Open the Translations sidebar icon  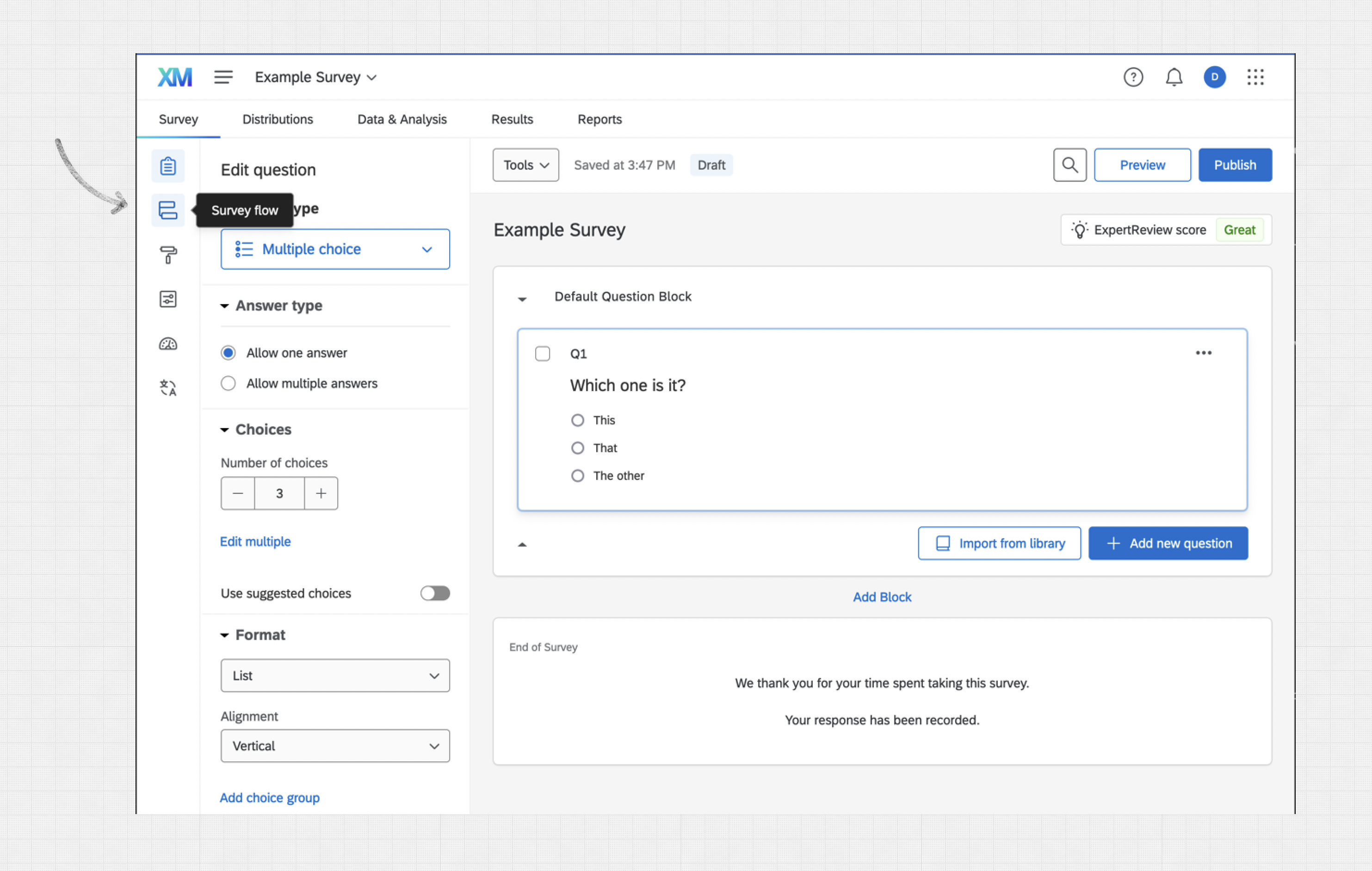167,388
